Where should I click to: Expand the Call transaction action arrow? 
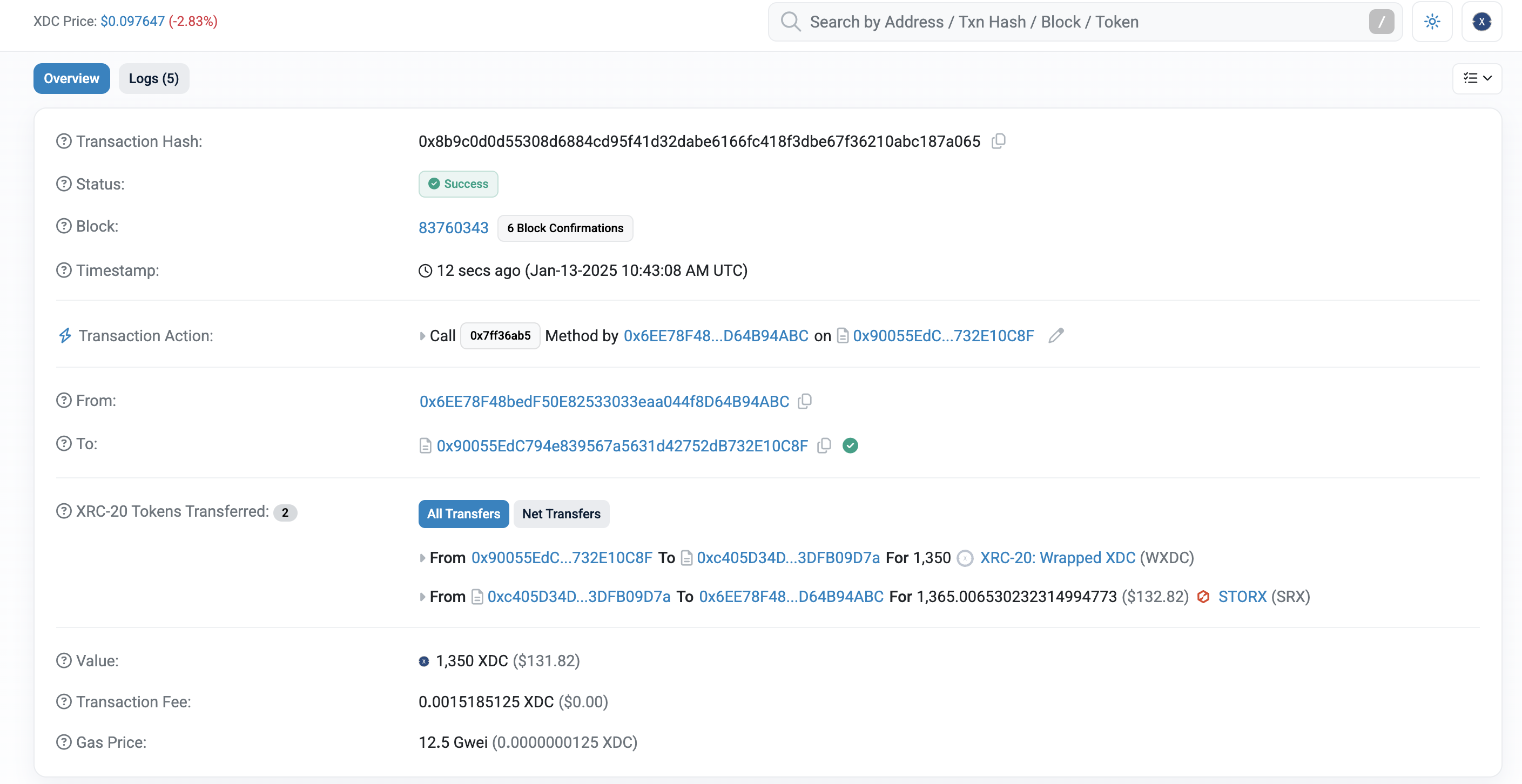pos(422,336)
